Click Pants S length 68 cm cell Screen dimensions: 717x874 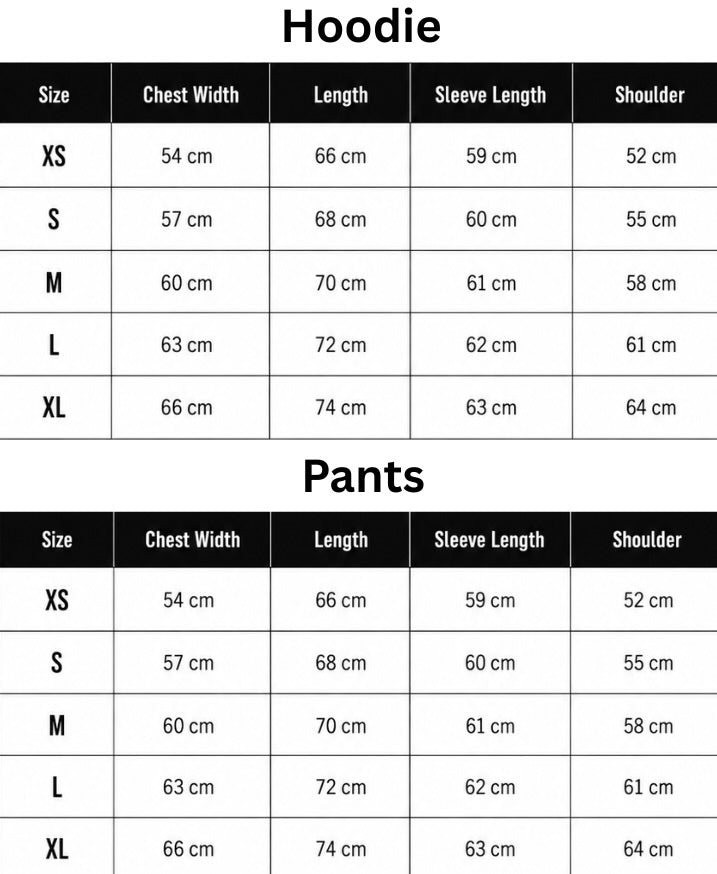(340, 663)
